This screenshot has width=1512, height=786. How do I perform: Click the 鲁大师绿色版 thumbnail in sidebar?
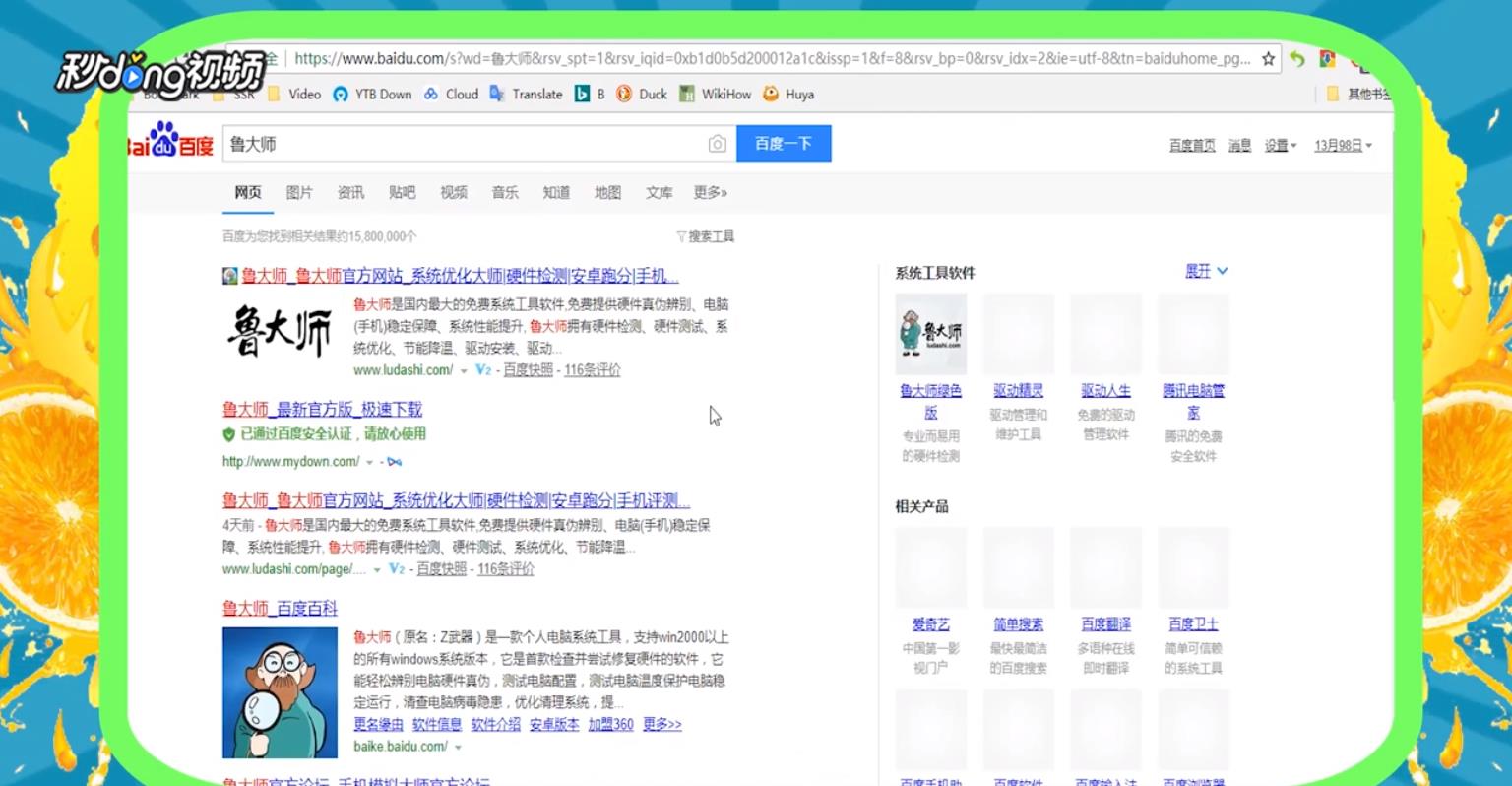coord(931,333)
